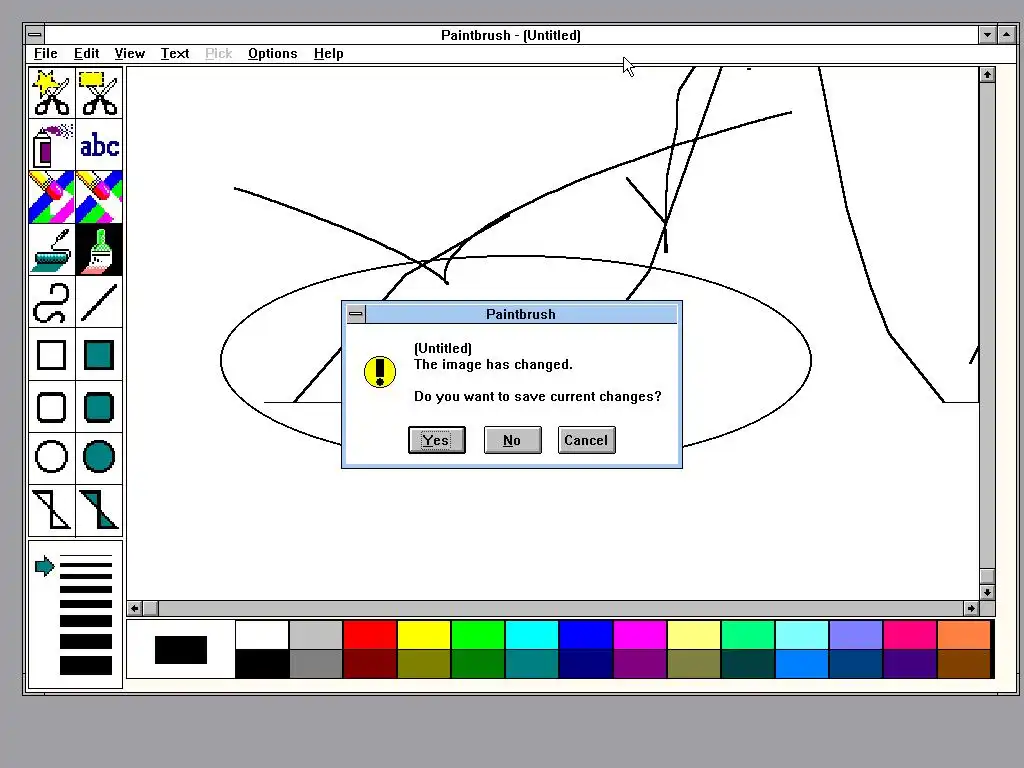This screenshot has width=1024, height=768.
Task: Select the Paint Roller fill tool
Action: 52,249
